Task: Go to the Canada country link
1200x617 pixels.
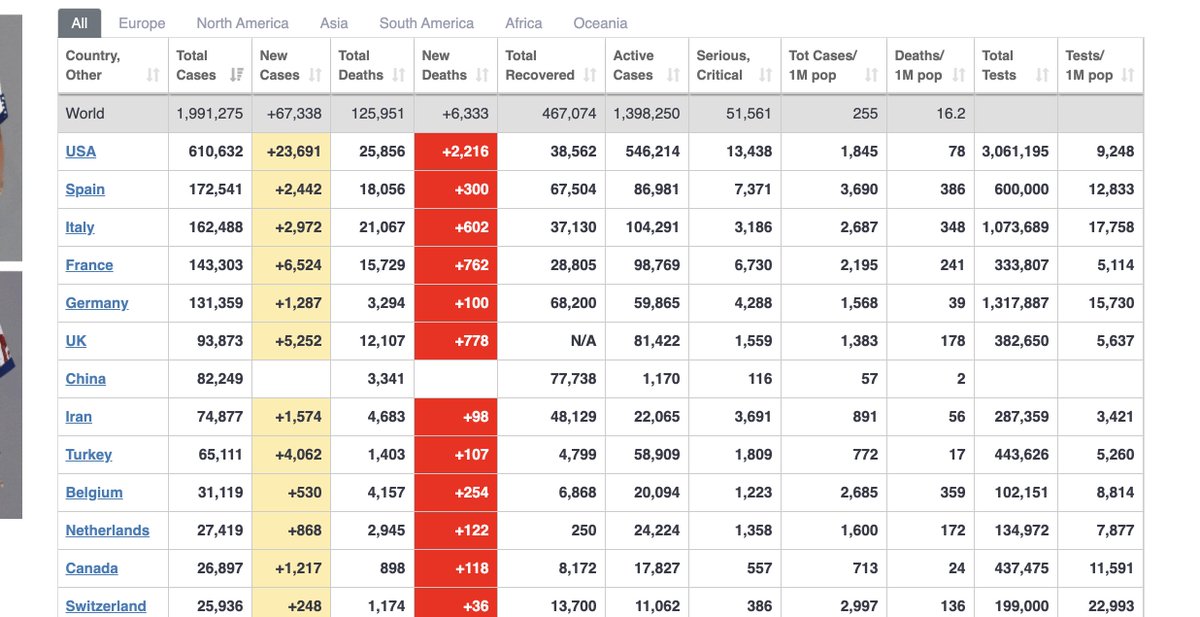Action: click(92, 569)
